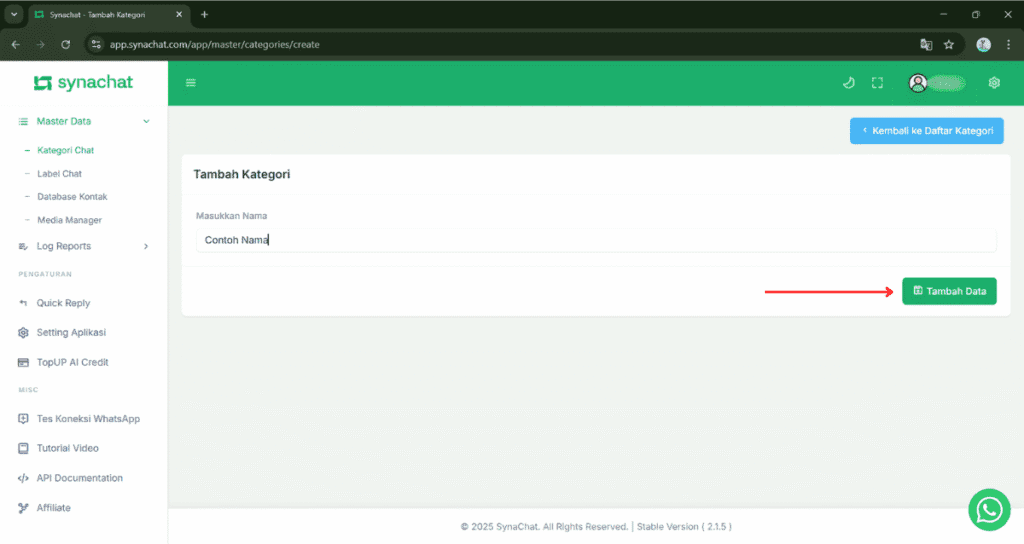Click the Quick Reply arrow icon

[x=24, y=303]
